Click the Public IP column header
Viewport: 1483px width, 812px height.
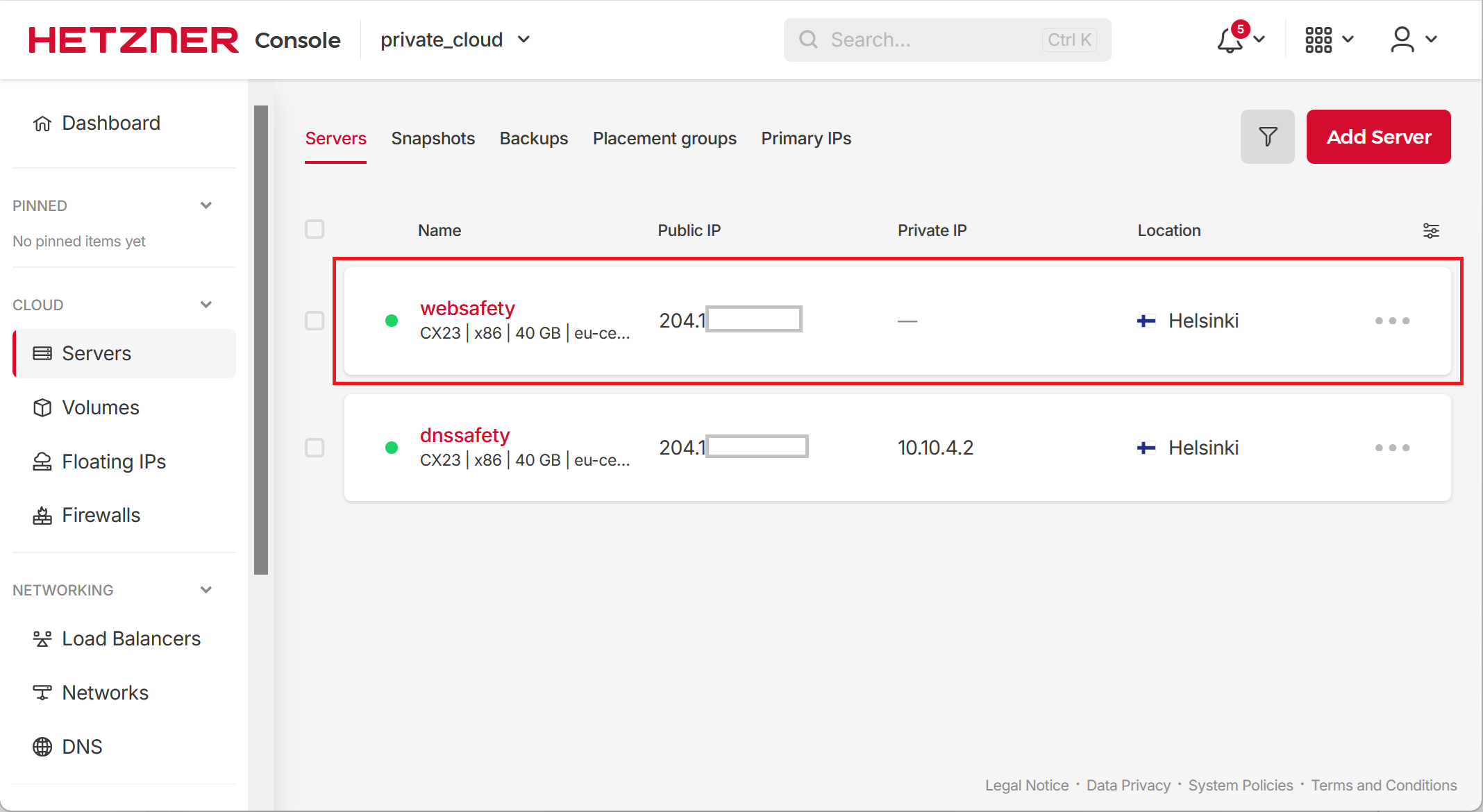point(689,230)
